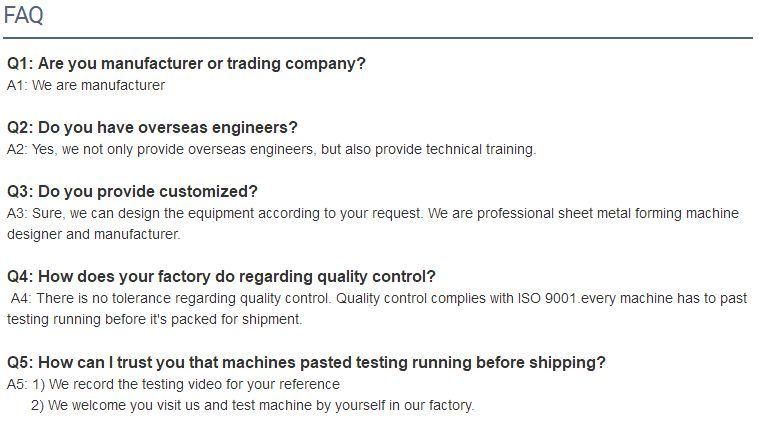782x424 pixels.
Task: Click the FAQ heading
Action: coord(23,15)
